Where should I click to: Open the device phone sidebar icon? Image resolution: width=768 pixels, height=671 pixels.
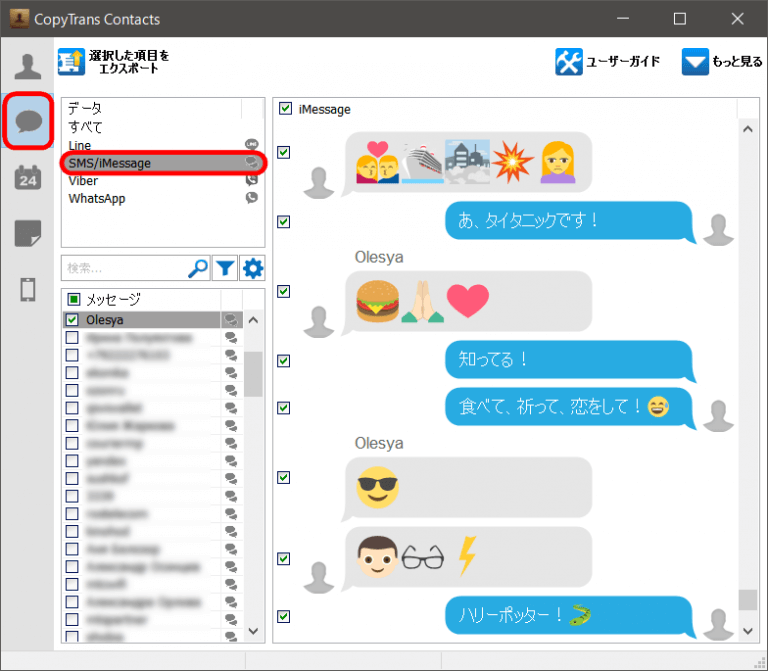coord(28,289)
